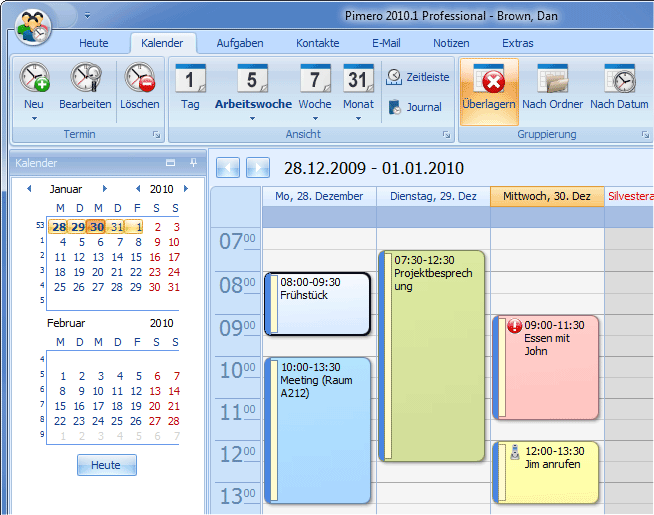This screenshot has width=654, height=515.
Task: Minimize the Kalender side panel
Action: coord(170,163)
